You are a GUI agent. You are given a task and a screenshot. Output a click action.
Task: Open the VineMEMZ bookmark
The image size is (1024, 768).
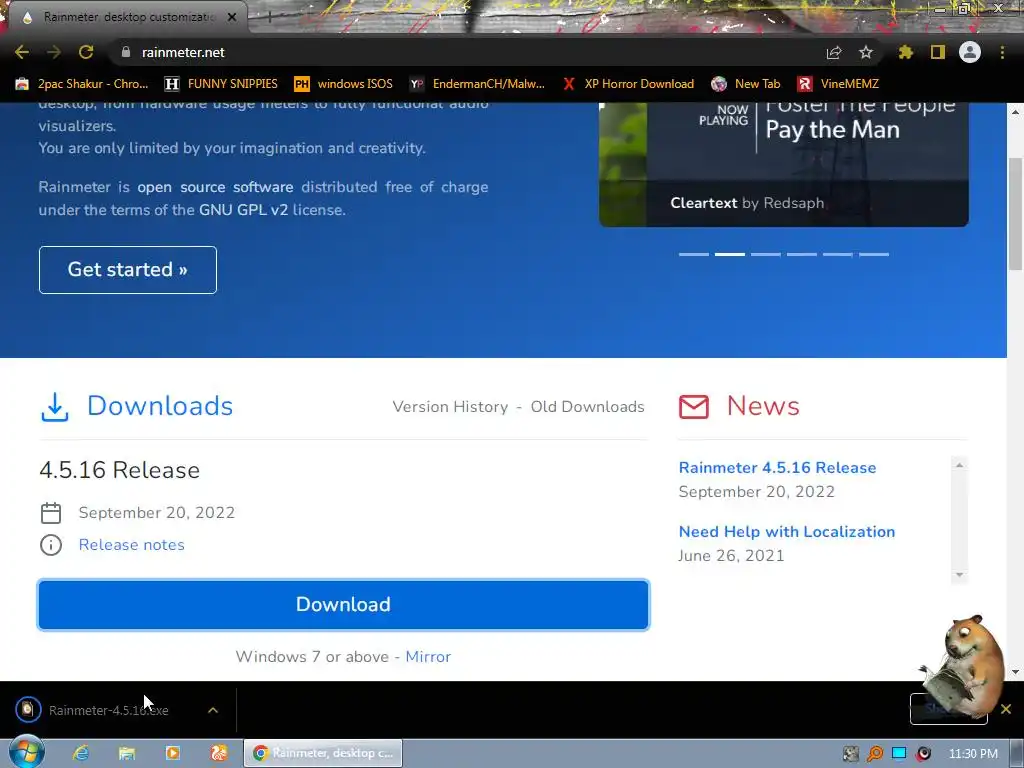click(x=839, y=84)
